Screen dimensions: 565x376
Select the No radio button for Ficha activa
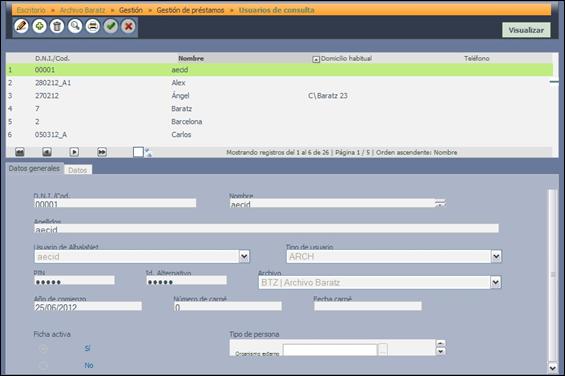[x=43, y=366]
